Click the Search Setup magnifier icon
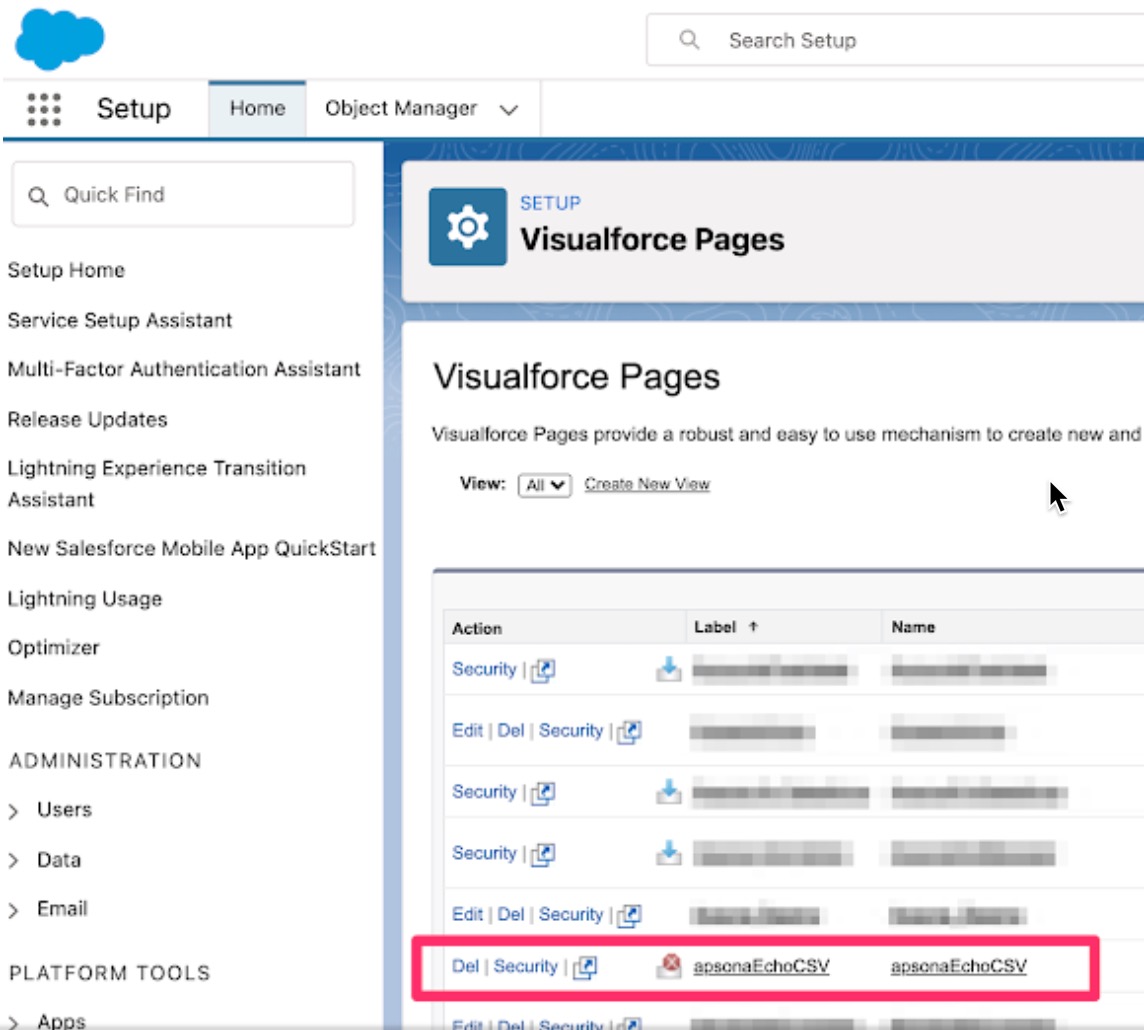Viewport: 1144px width, 1030px height. 689,39
